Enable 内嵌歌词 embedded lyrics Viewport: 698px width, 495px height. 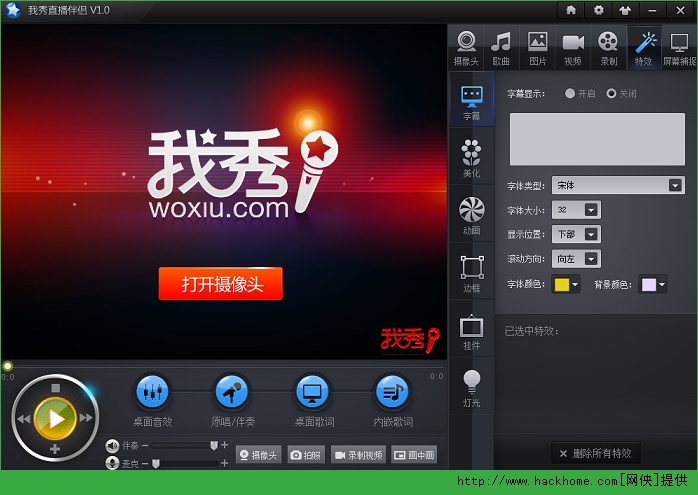pyautogui.click(x=392, y=392)
